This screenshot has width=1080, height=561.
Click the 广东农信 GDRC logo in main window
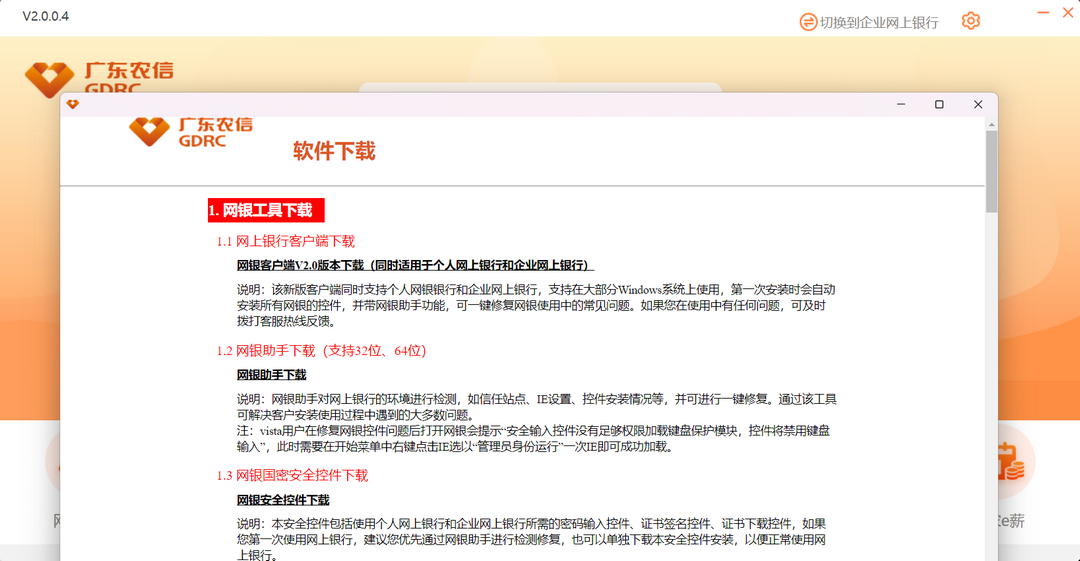(x=98, y=78)
